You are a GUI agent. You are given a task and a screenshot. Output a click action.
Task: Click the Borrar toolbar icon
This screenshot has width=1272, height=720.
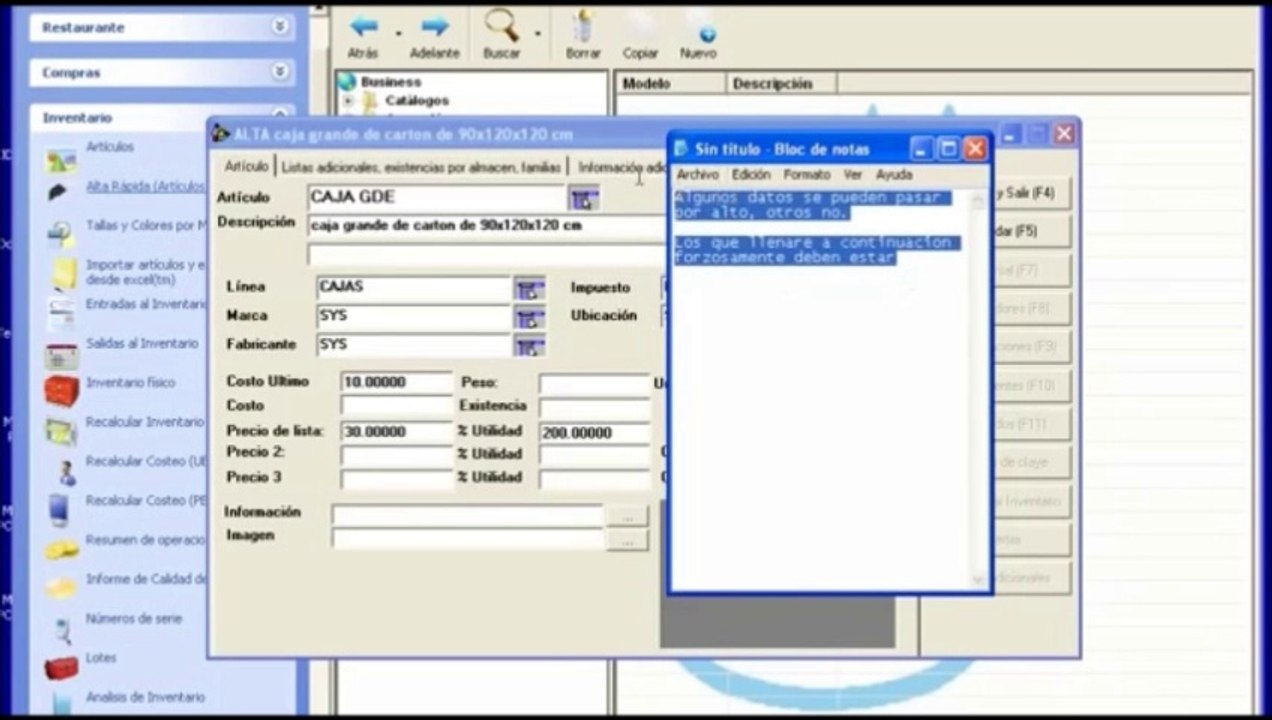583,25
